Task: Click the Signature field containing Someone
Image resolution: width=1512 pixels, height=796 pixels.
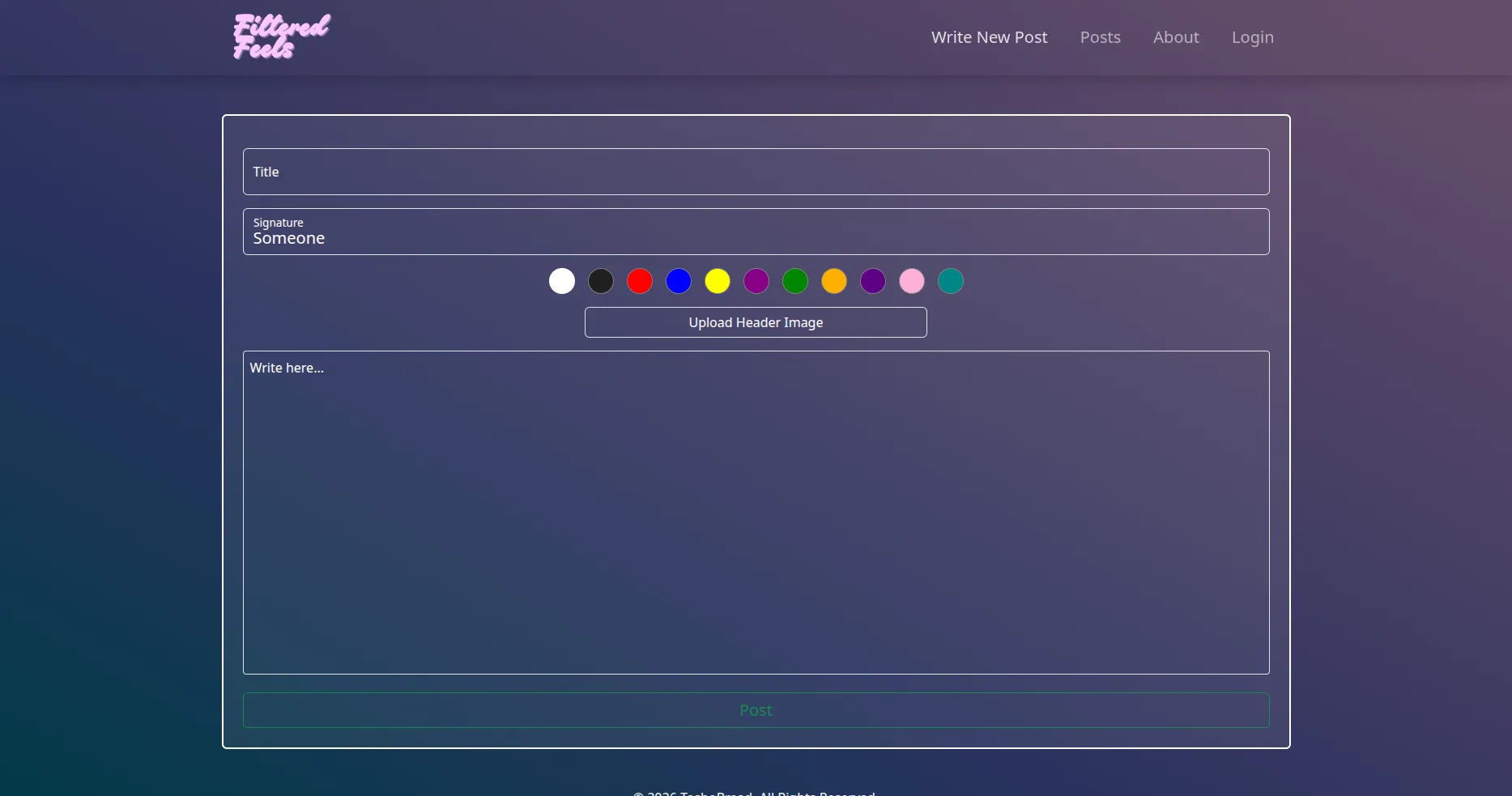Action: point(756,232)
